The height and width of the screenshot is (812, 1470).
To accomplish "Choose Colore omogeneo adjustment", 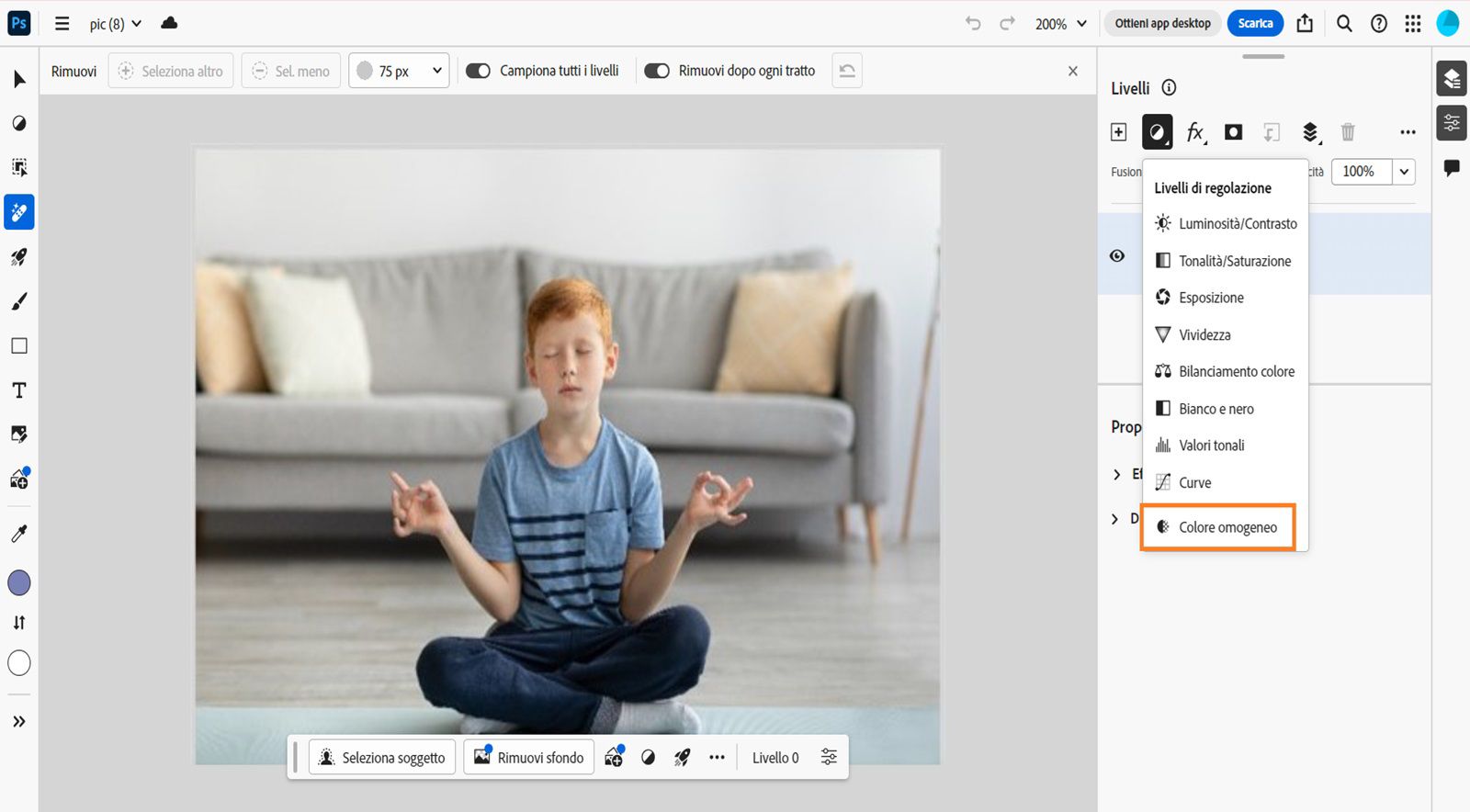I will click(1218, 527).
